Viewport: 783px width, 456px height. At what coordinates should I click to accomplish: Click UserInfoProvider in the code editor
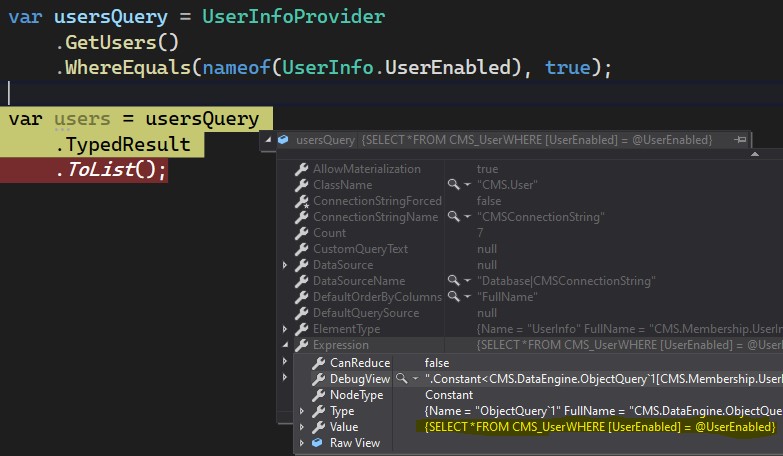[x=294, y=16]
